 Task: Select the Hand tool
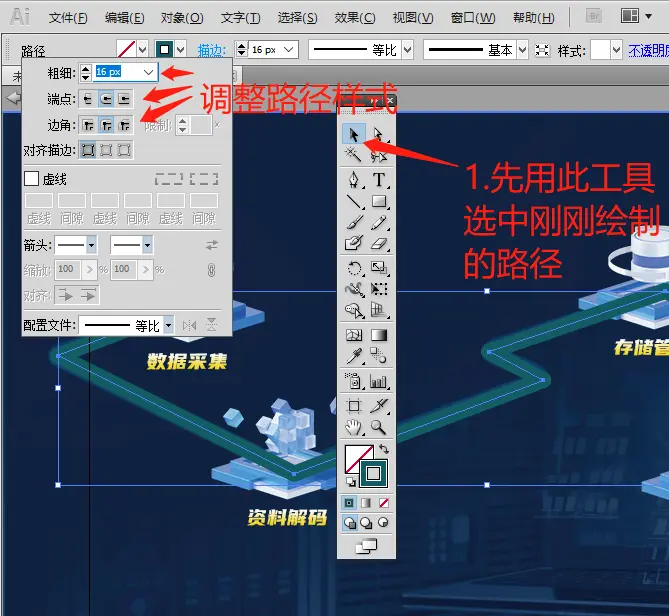[x=354, y=427]
